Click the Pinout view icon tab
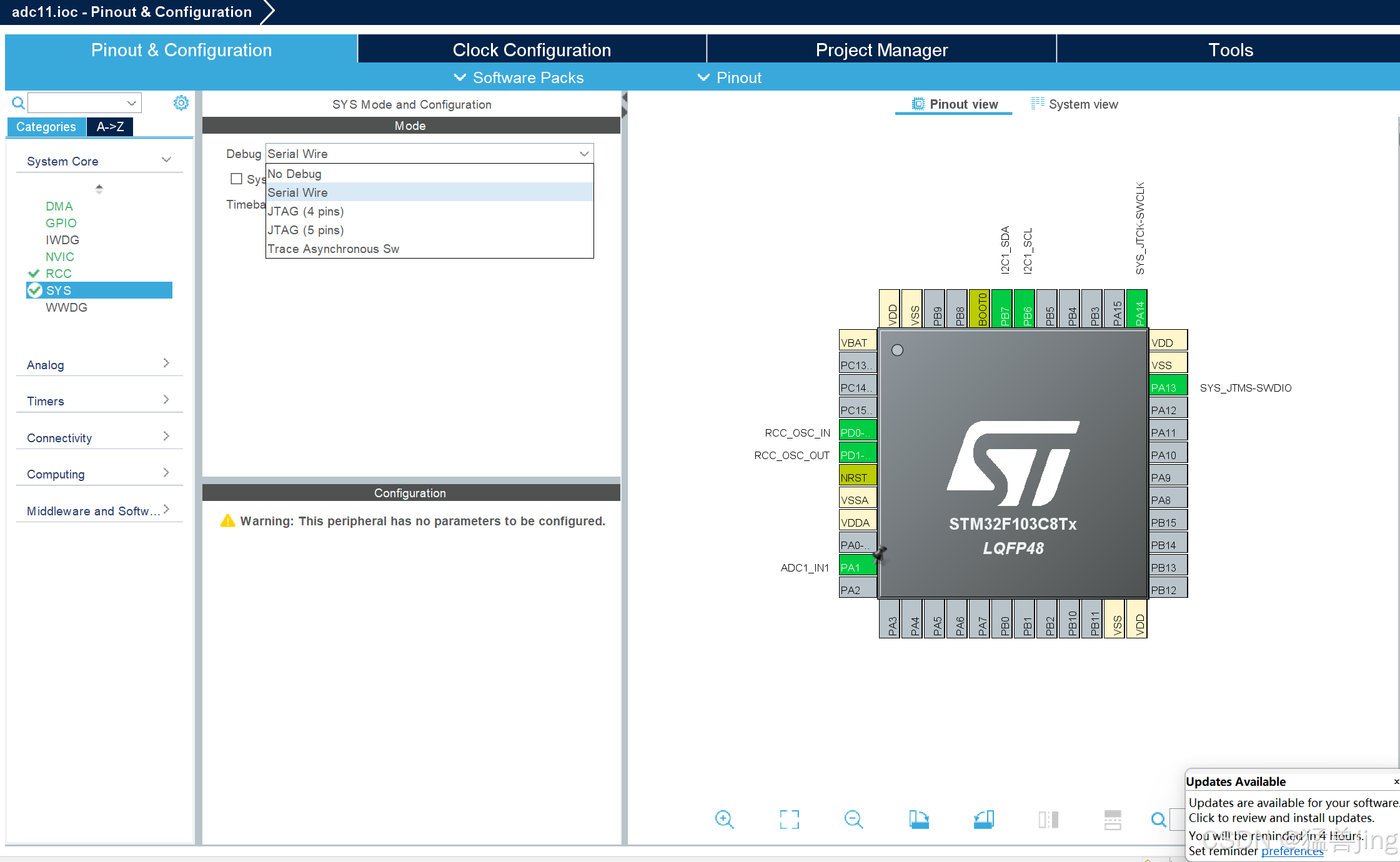1400x862 pixels. coord(917,104)
